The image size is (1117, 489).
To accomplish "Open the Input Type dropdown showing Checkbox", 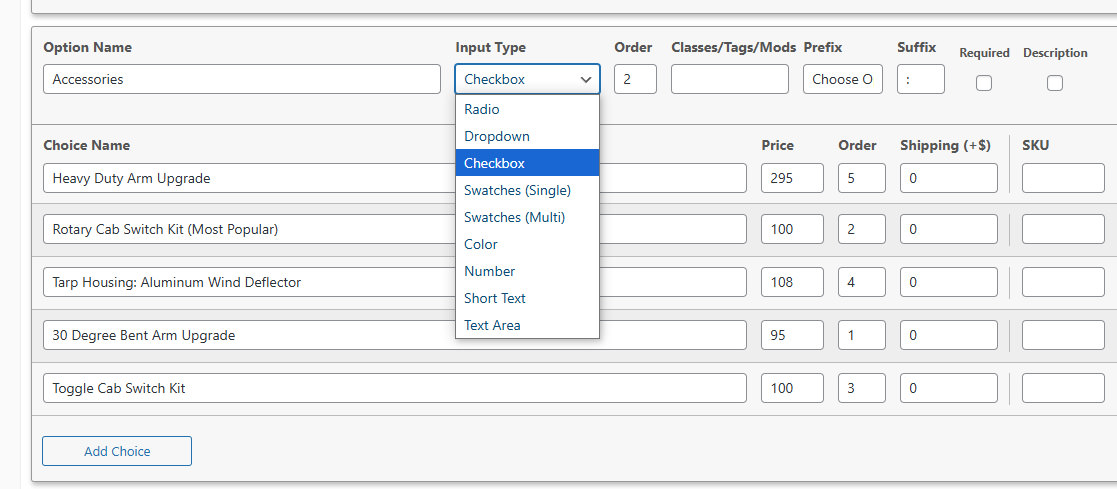I will (x=527, y=79).
